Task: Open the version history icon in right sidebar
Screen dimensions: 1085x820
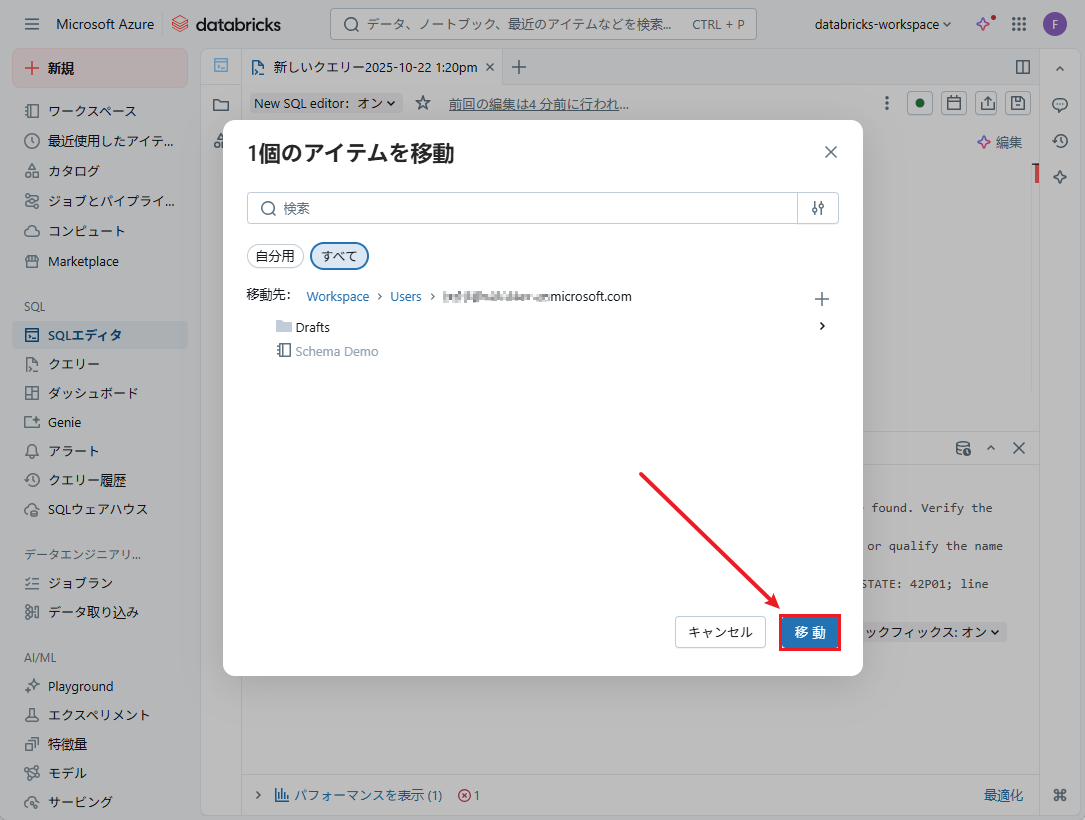Action: (1060, 141)
